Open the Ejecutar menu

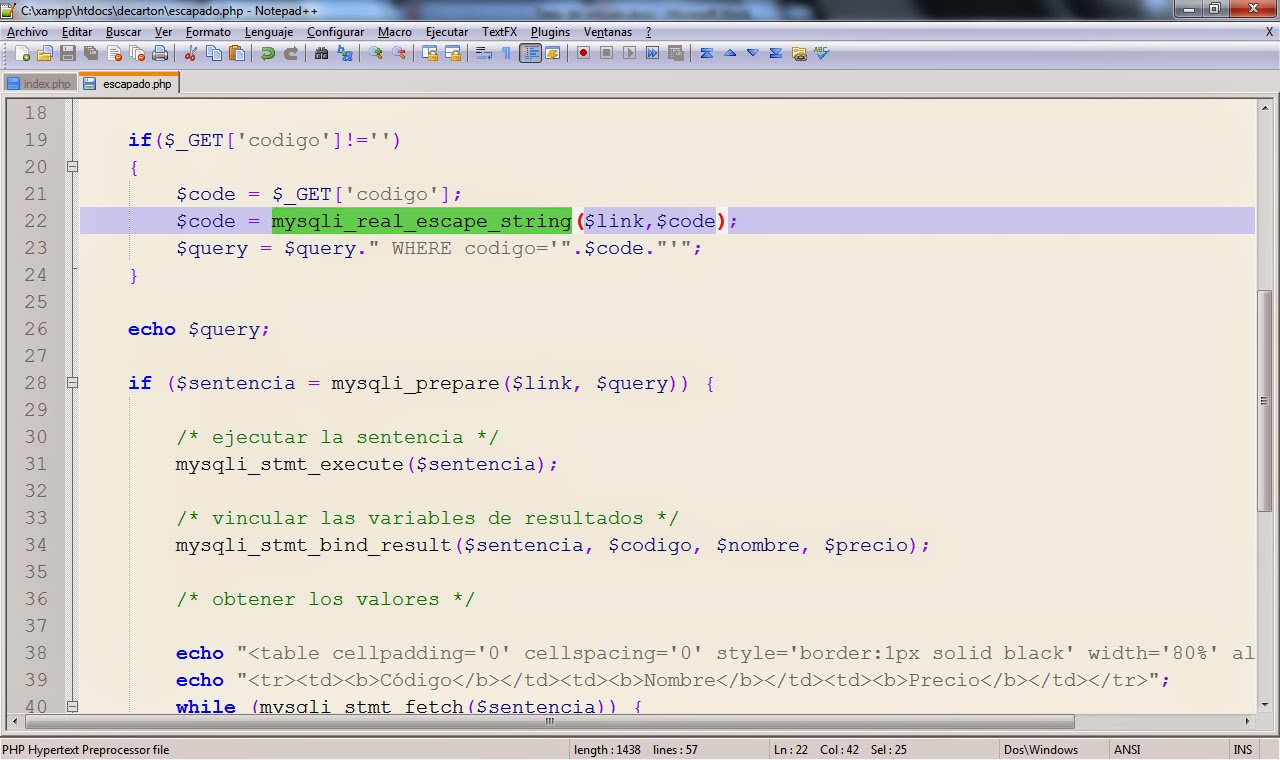[x=446, y=31]
